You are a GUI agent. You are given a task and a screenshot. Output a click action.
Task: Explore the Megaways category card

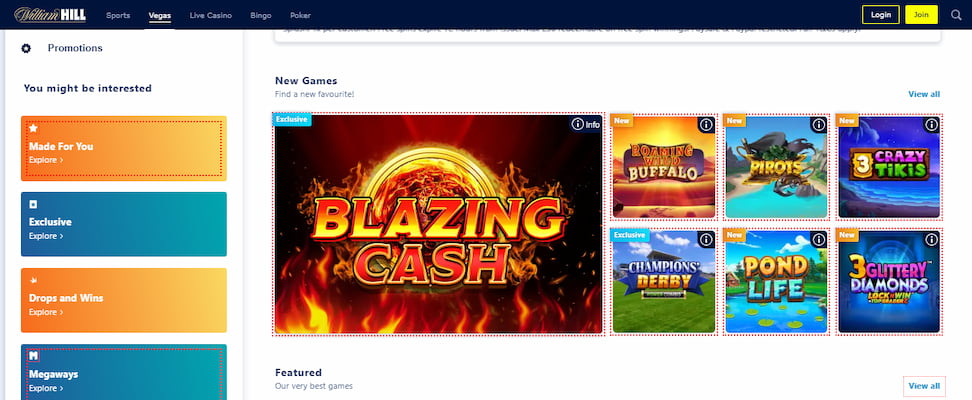tap(124, 372)
